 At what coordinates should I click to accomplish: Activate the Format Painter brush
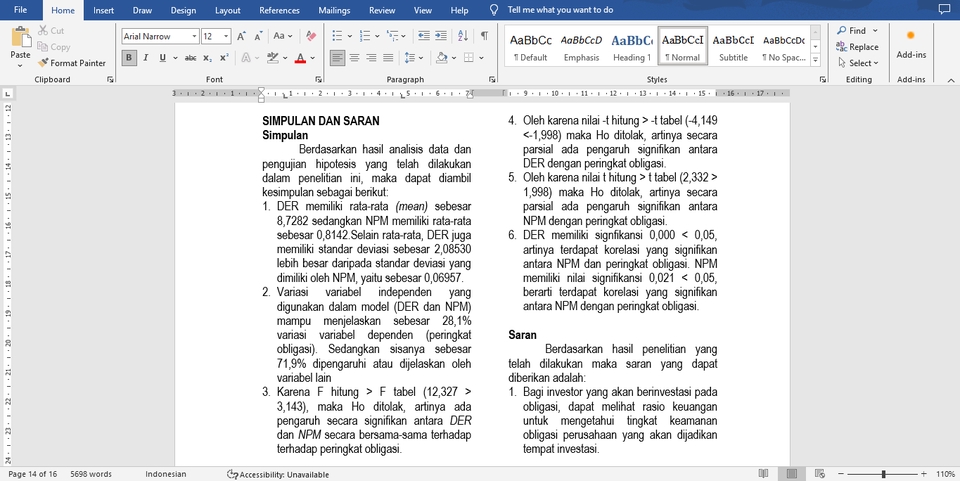coord(43,63)
